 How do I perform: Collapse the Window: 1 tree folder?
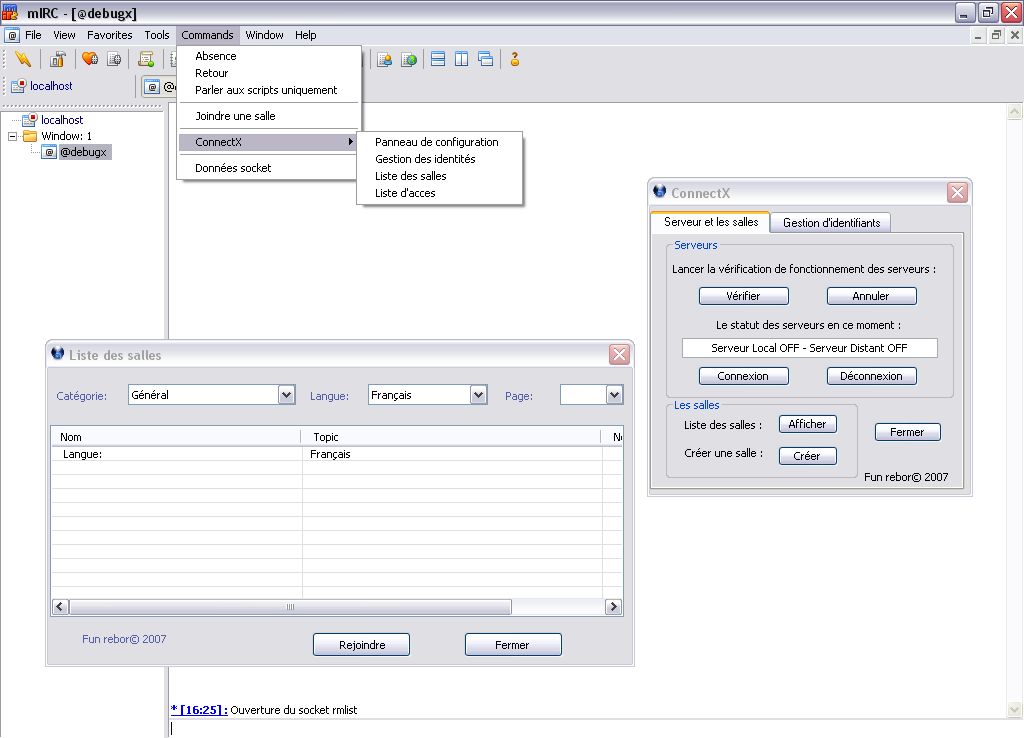(12, 136)
